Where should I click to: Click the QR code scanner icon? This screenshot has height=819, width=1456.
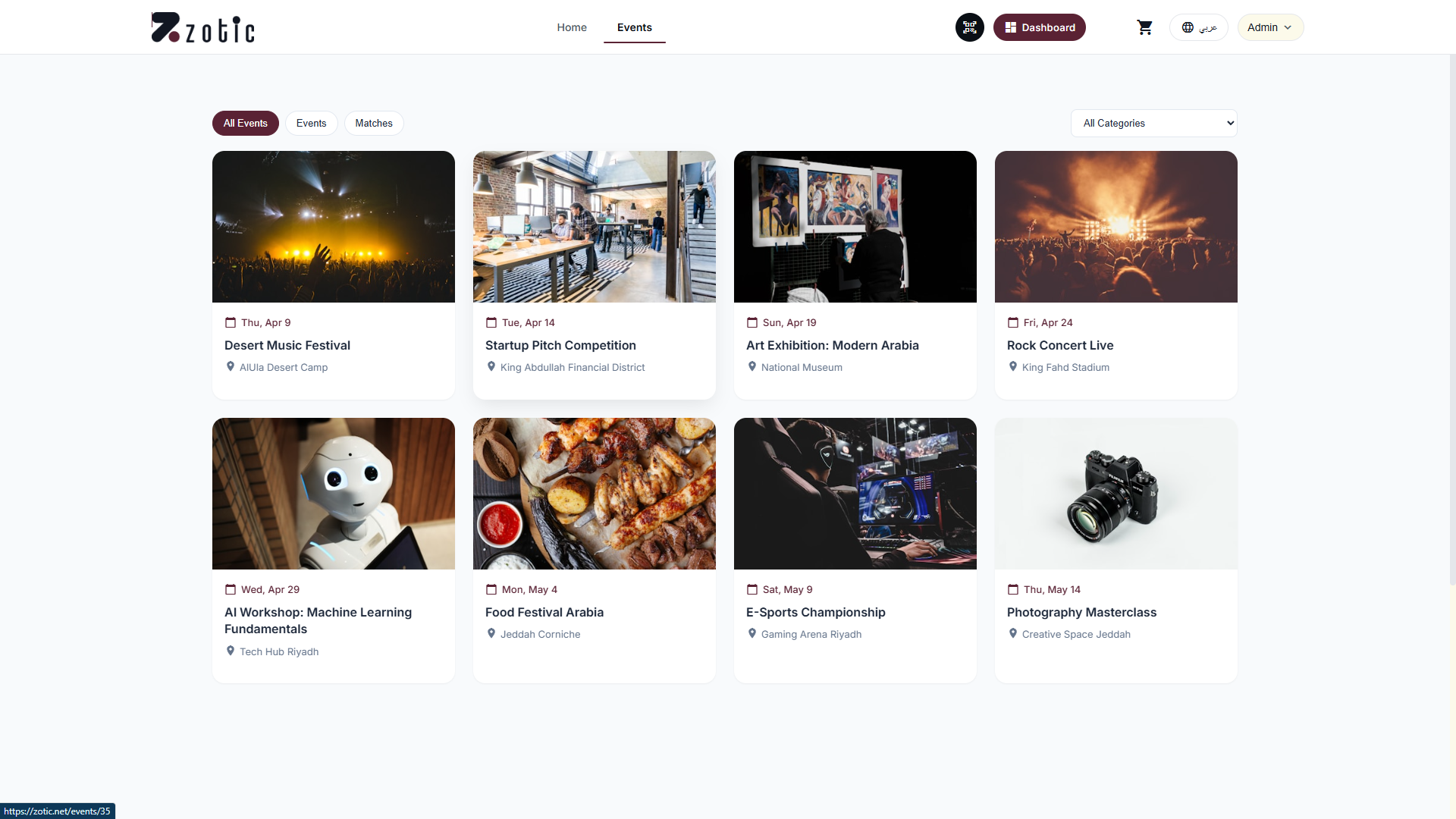pyautogui.click(x=969, y=27)
